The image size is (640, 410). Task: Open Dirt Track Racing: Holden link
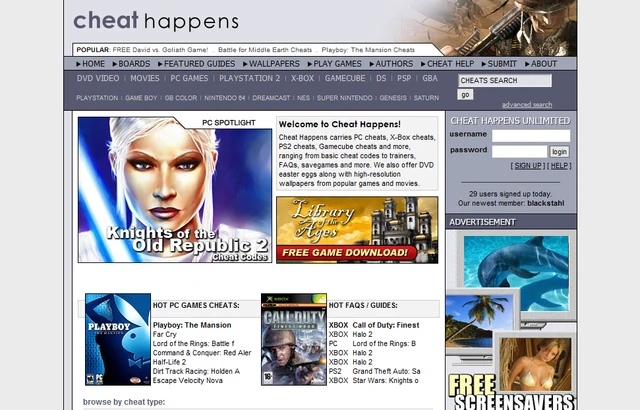click(196, 371)
